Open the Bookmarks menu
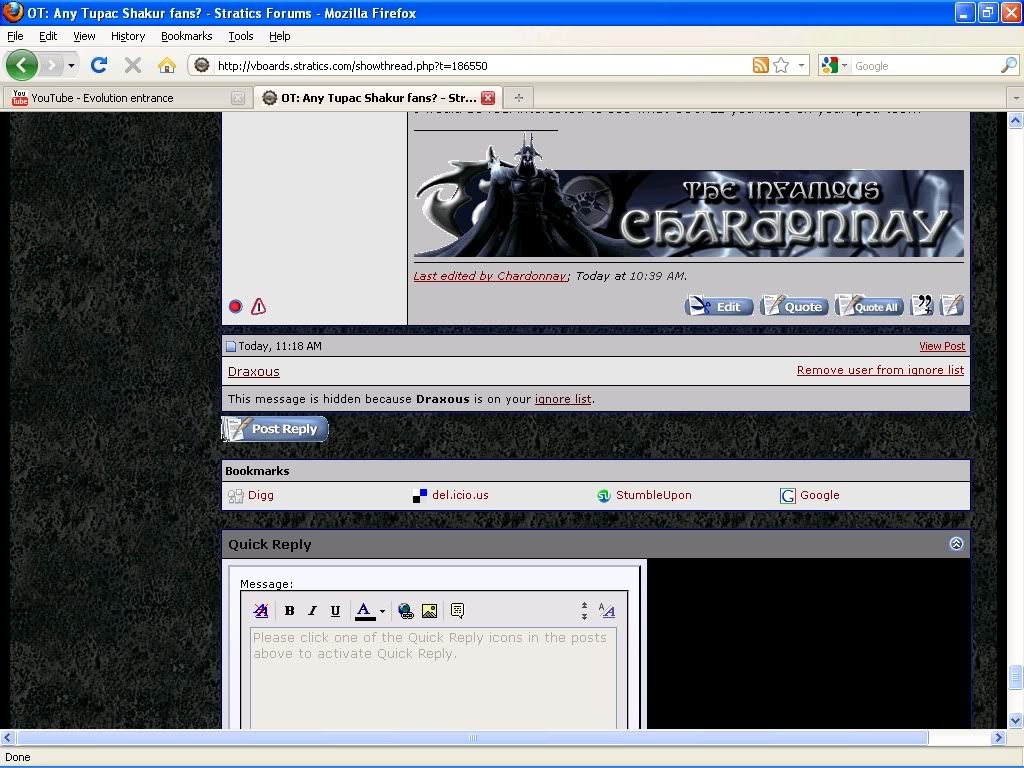The height and width of the screenshot is (768, 1024). tap(187, 36)
